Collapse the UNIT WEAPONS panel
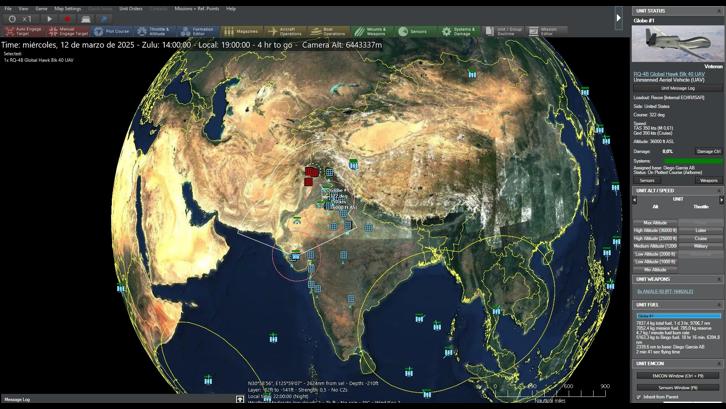Image resolution: width=726 pixels, height=409 pixels. coord(719,279)
